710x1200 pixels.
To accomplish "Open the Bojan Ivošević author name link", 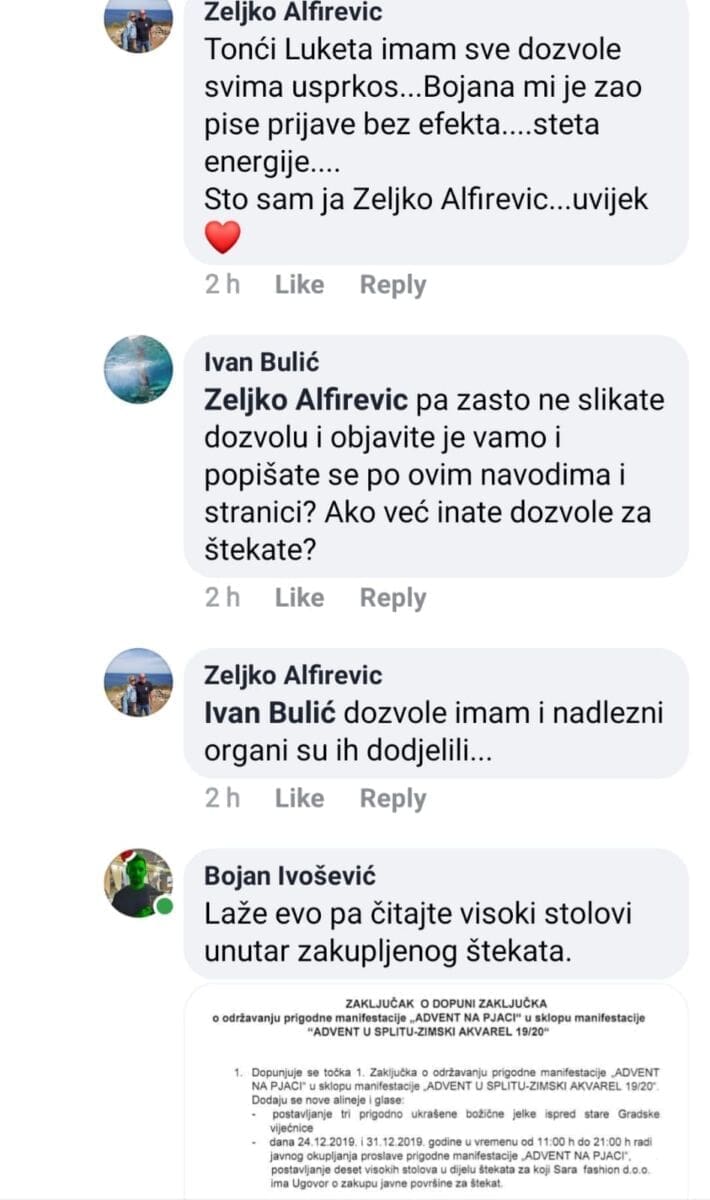I will coord(290,876).
